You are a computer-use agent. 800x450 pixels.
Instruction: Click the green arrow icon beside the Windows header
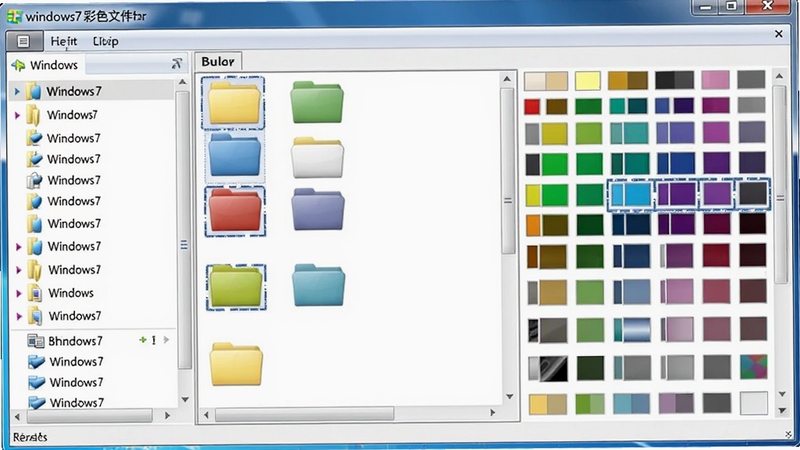coord(18,65)
